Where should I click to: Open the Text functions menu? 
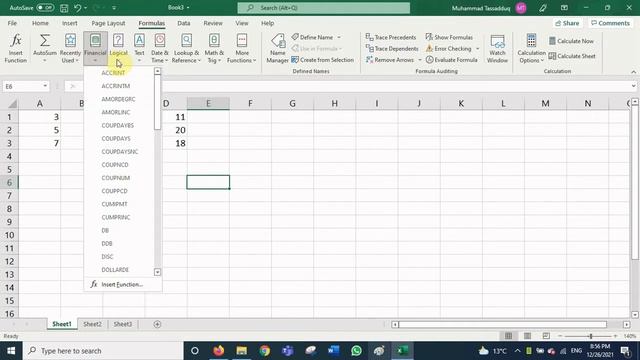pos(139,48)
